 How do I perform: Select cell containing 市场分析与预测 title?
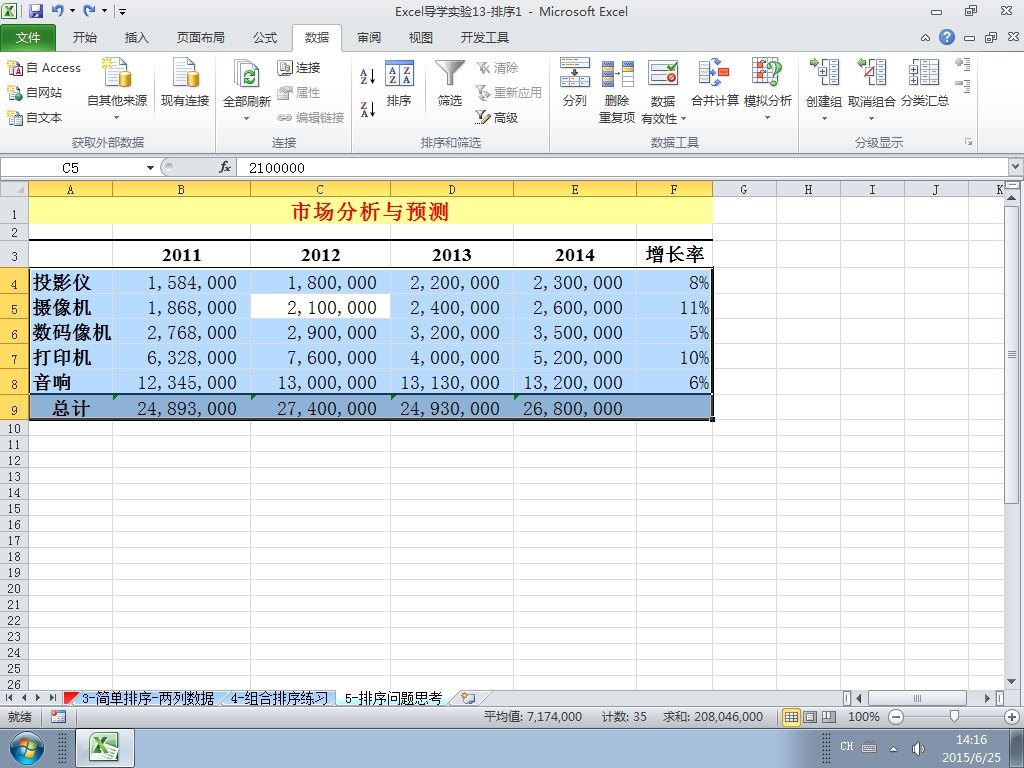point(370,212)
